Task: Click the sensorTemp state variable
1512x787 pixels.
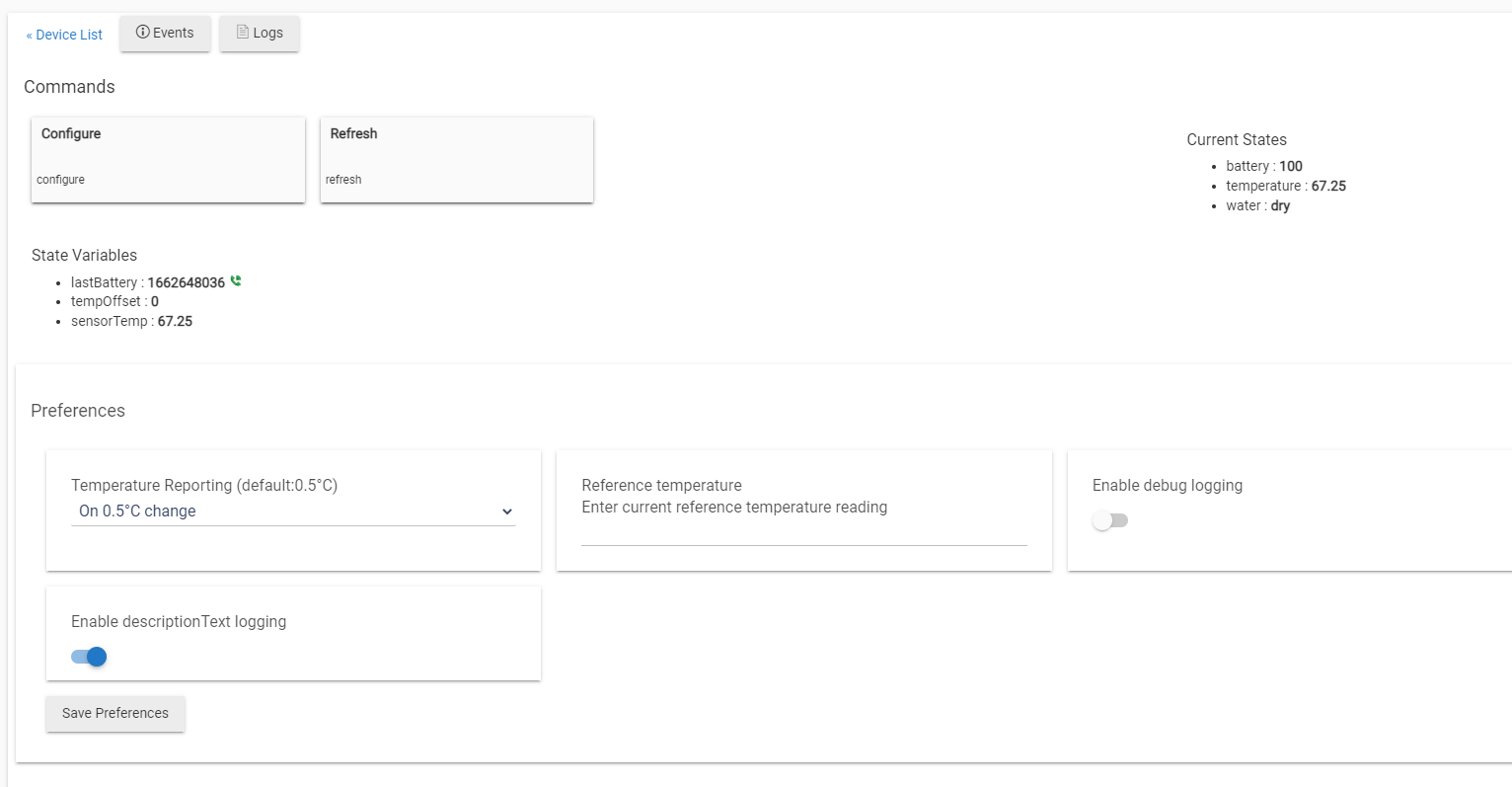Action: (x=130, y=321)
